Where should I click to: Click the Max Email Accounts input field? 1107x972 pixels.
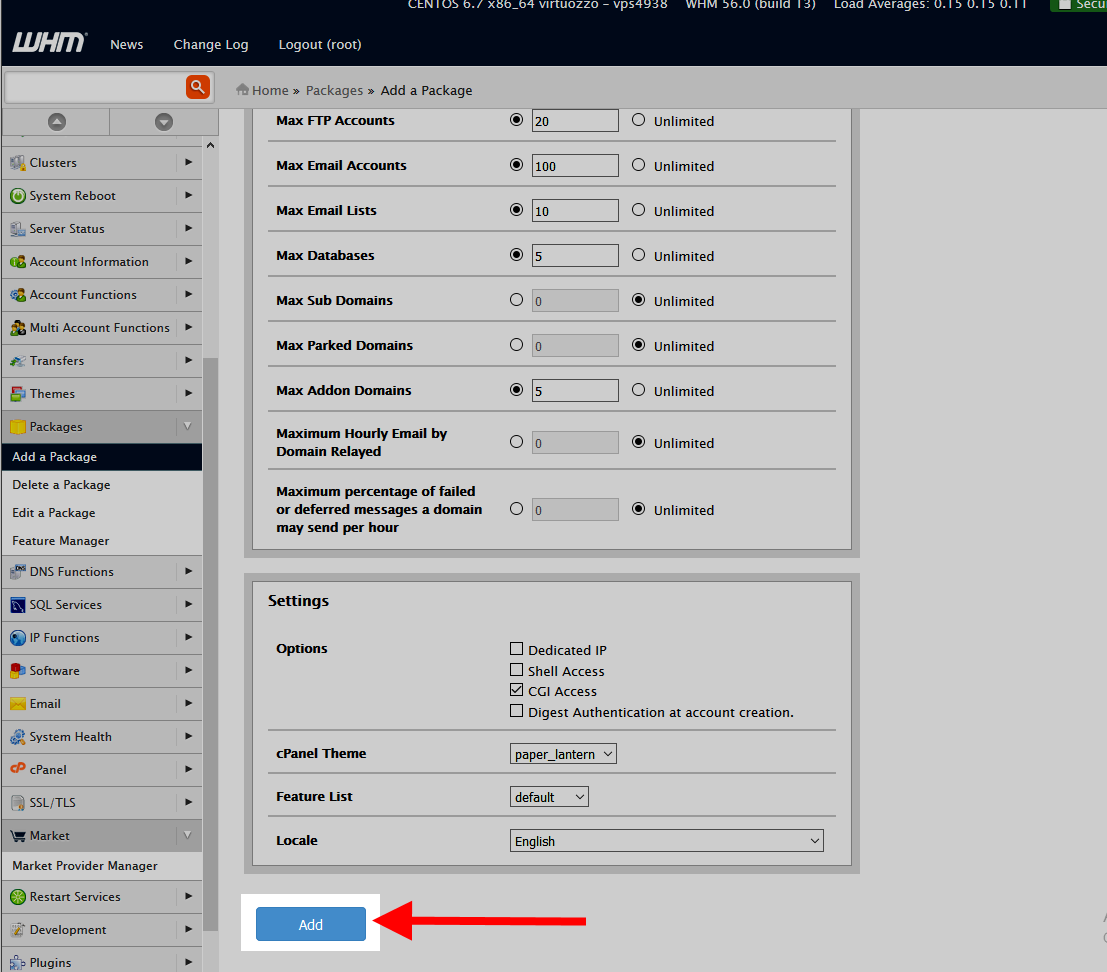click(x=575, y=166)
